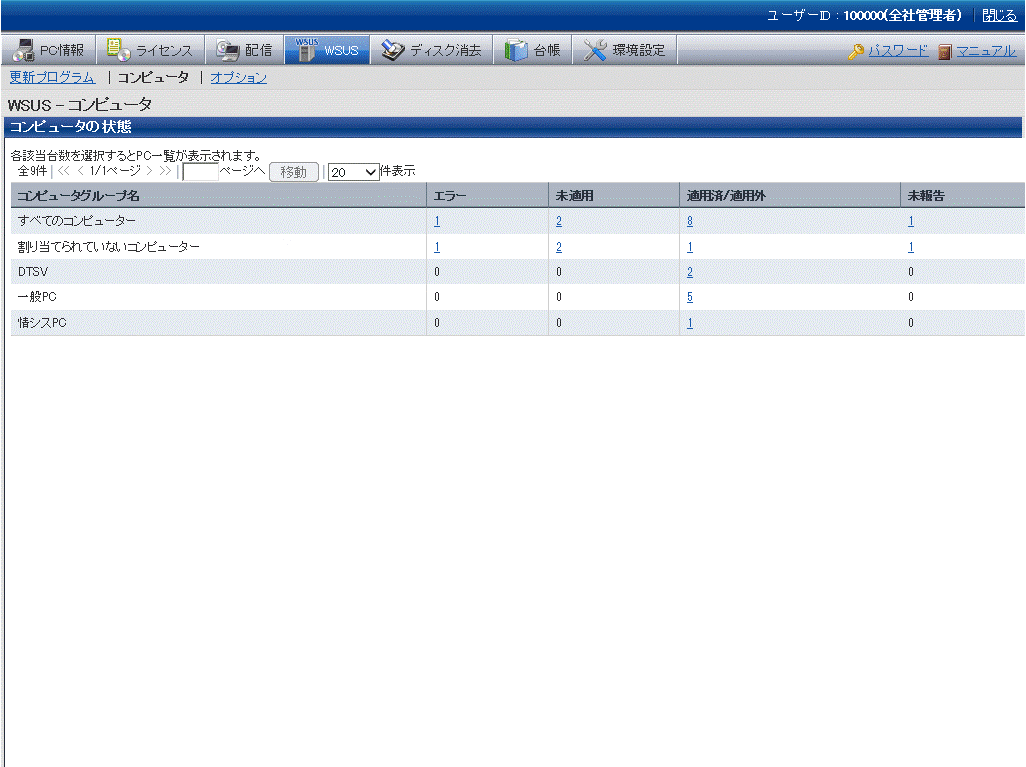1026x767 pixels.
Task: Switch to the 配信 tab
Action: click(x=244, y=50)
